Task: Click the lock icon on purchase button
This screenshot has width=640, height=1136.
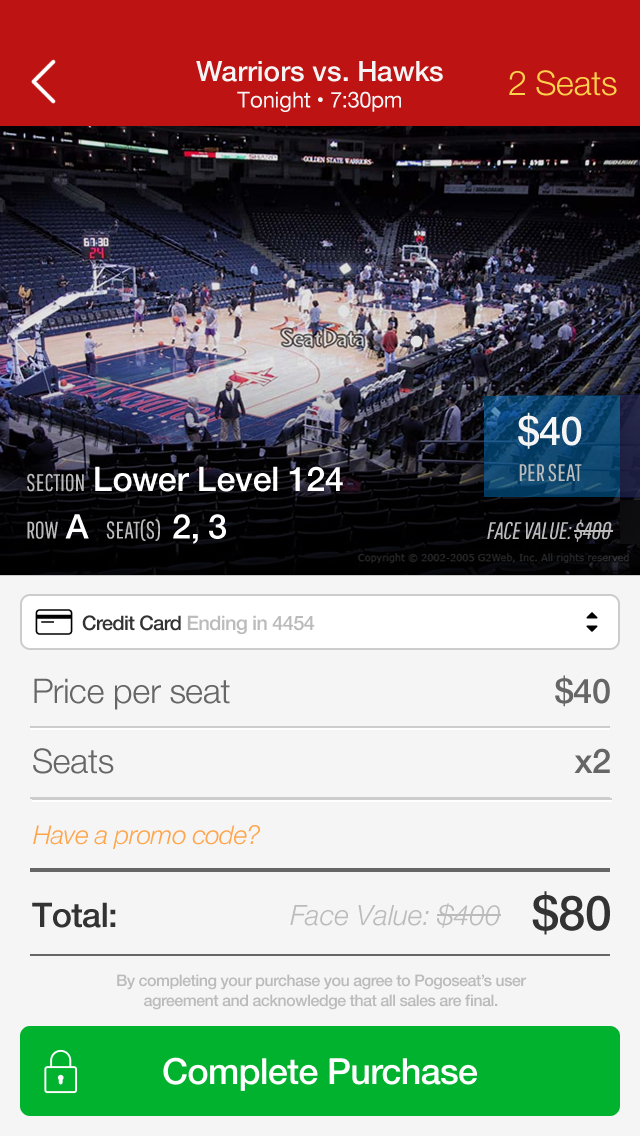Action: click(61, 1071)
